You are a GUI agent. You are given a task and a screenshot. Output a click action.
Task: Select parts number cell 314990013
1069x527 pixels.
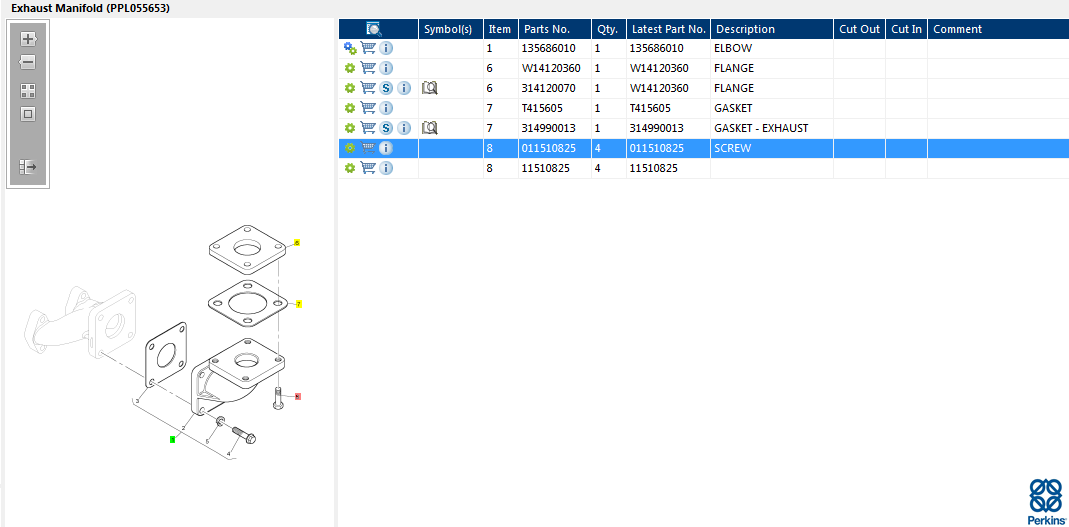555,127
